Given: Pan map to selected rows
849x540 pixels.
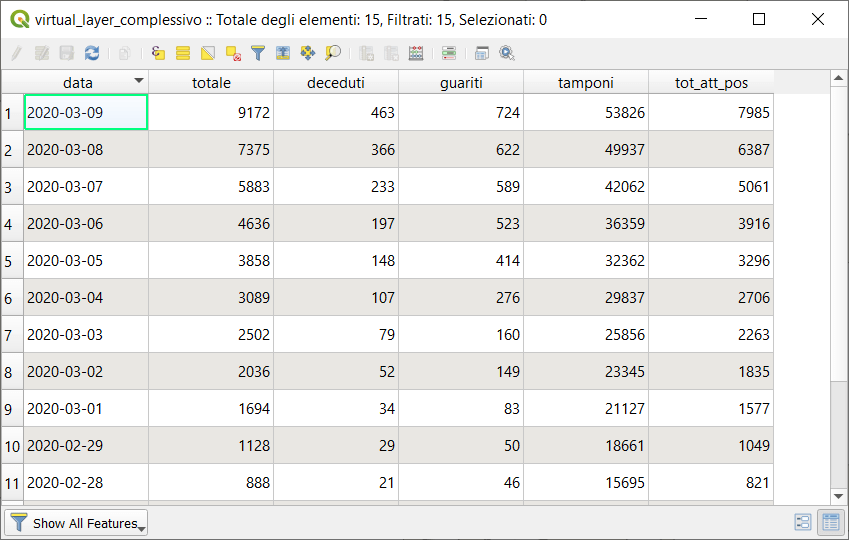Looking at the screenshot, I should click(308, 53).
